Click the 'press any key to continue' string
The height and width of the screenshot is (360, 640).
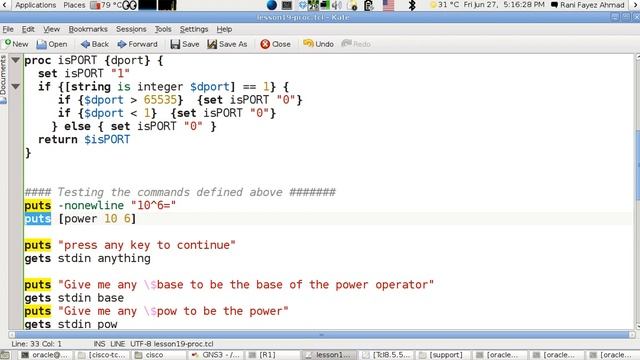click(147, 245)
